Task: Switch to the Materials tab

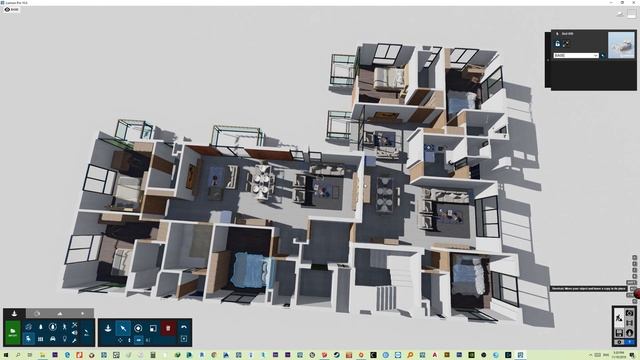Action: [37, 313]
